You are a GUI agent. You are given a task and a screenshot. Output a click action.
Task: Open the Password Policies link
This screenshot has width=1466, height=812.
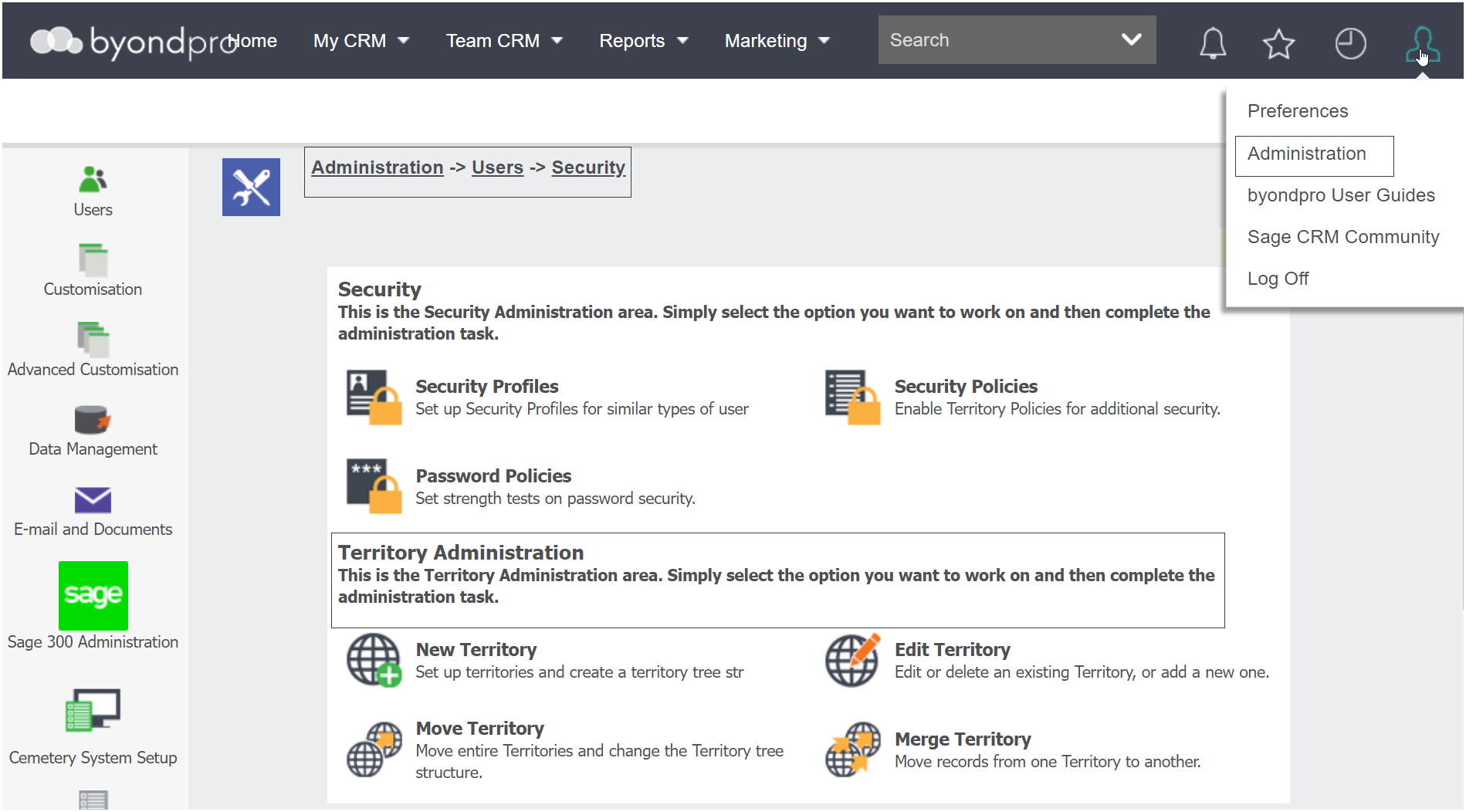(493, 475)
